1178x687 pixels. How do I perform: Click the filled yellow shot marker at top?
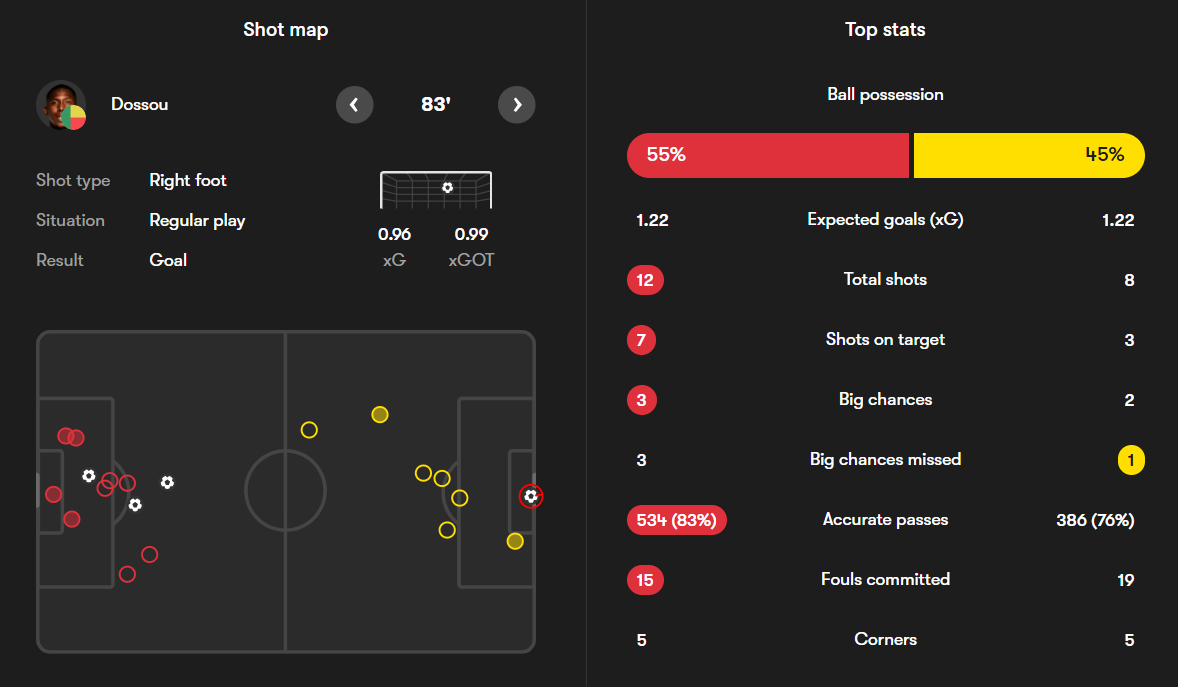click(379, 414)
